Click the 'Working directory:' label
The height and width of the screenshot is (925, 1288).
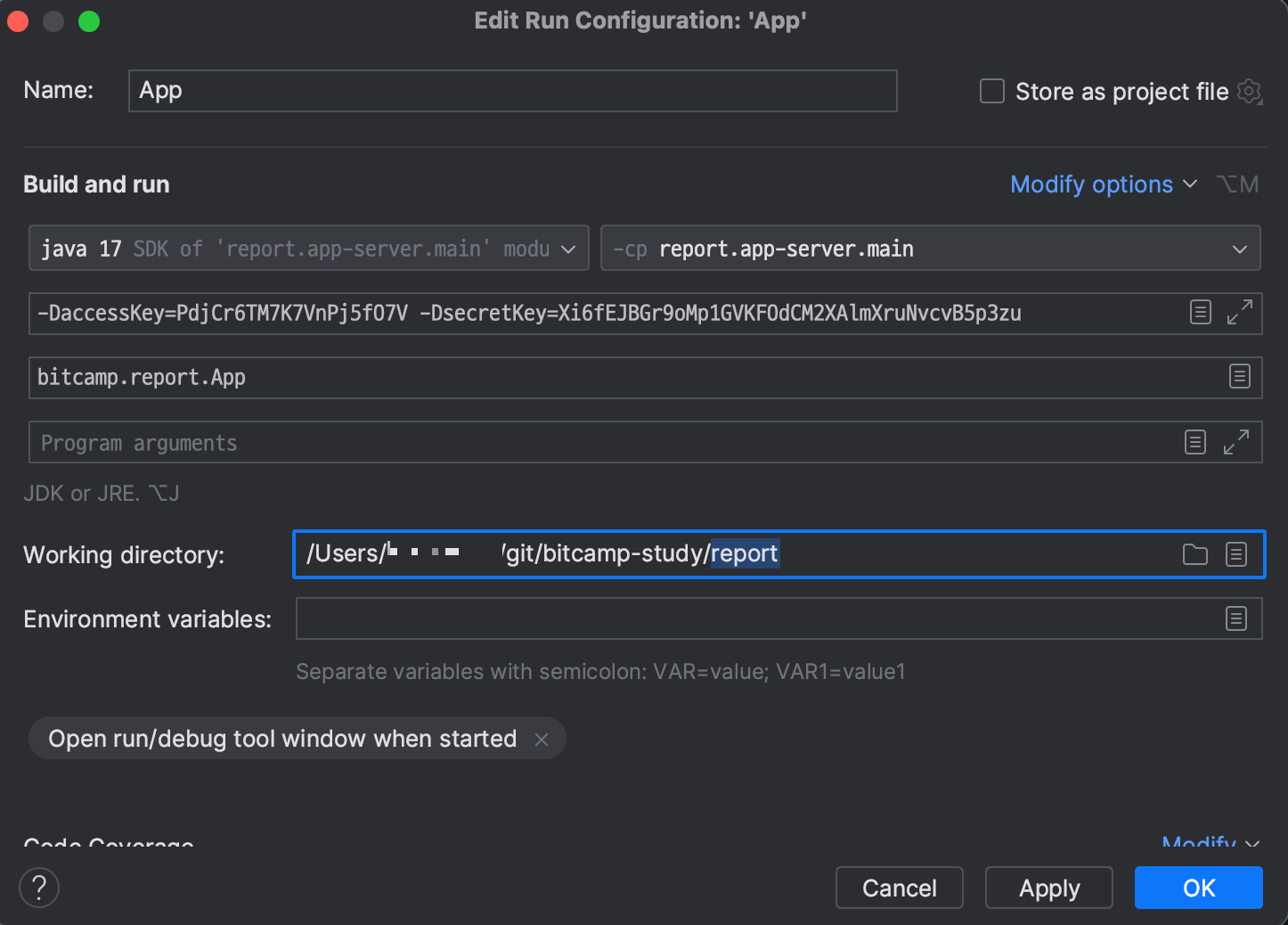[124, 555]
